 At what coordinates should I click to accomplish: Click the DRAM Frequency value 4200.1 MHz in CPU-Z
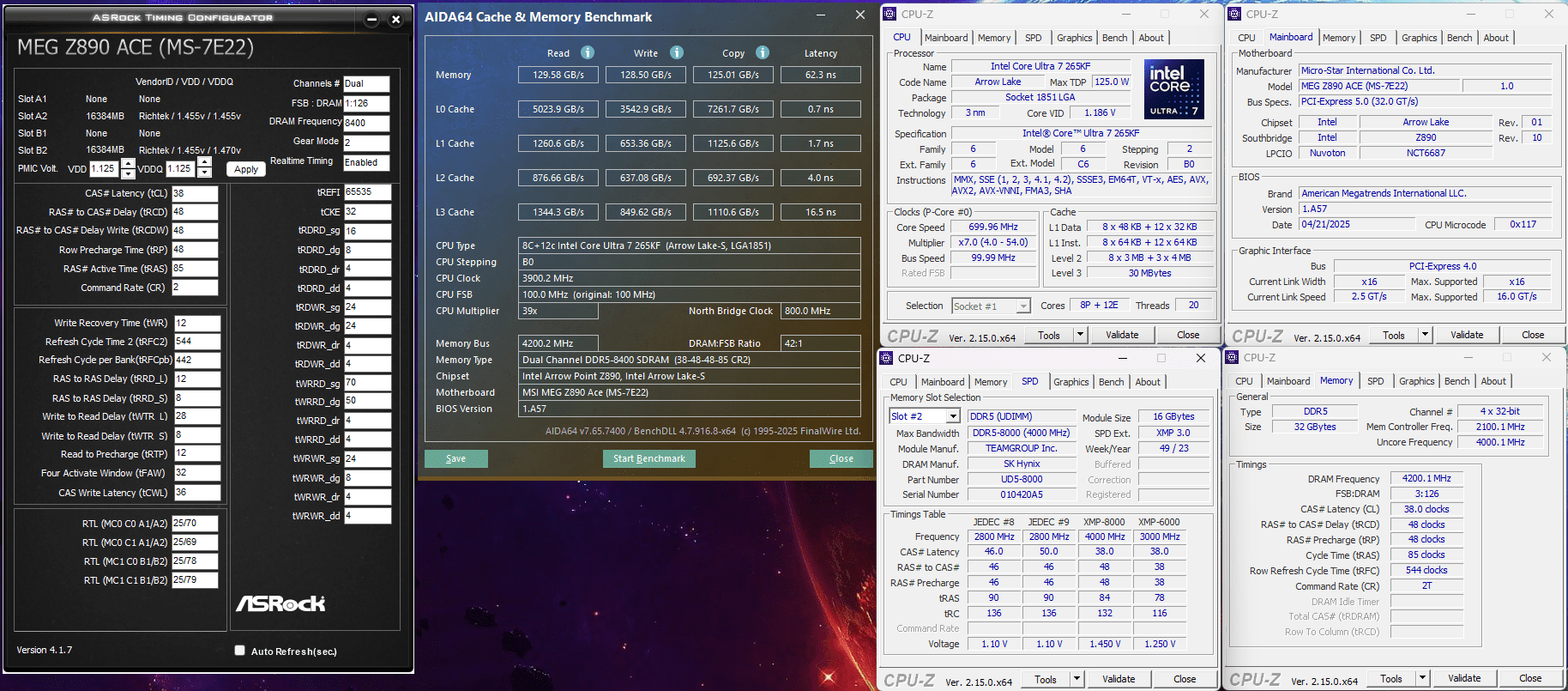(1427, 478)
